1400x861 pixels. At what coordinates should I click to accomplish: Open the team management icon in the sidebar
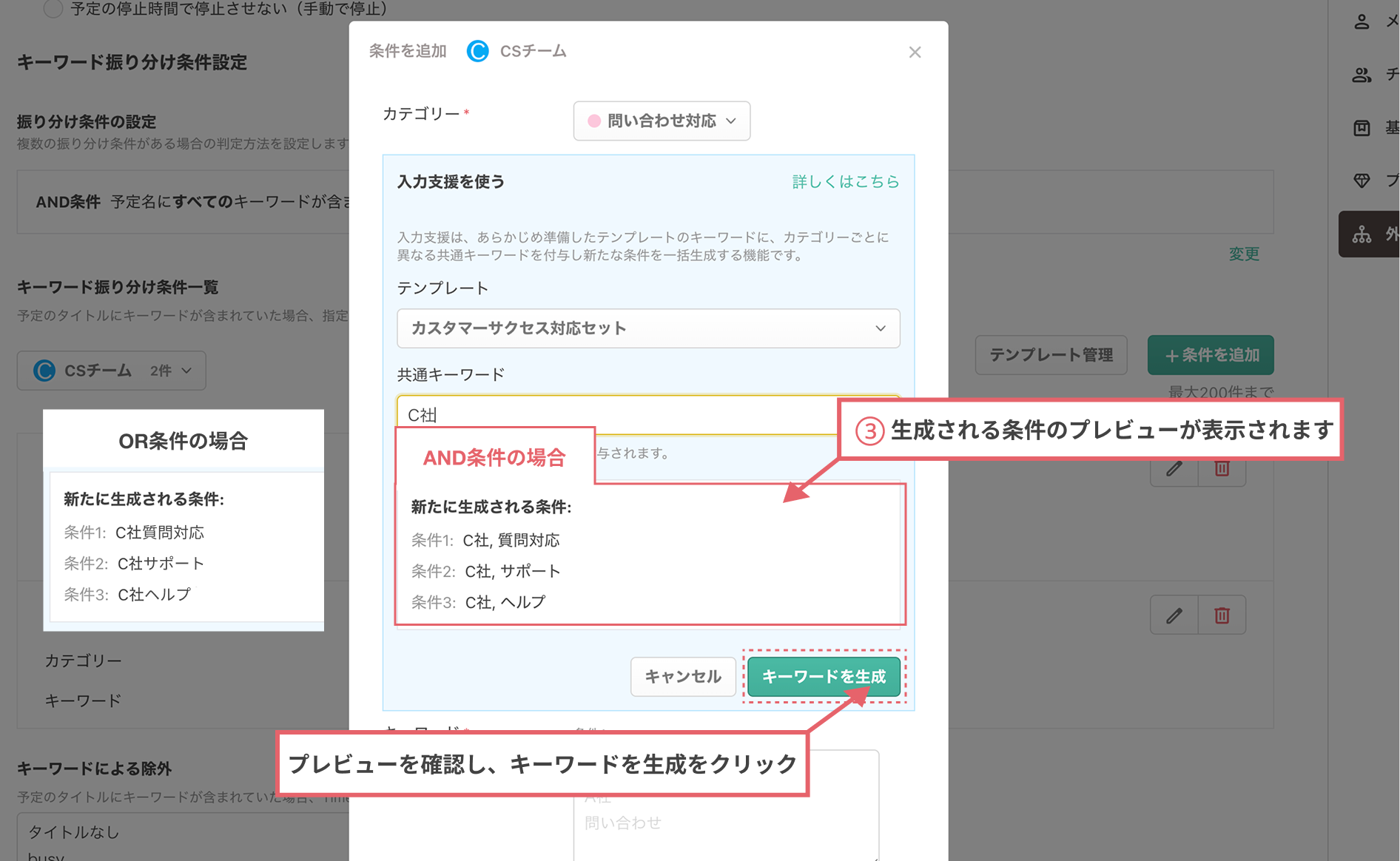(1362, 75)
